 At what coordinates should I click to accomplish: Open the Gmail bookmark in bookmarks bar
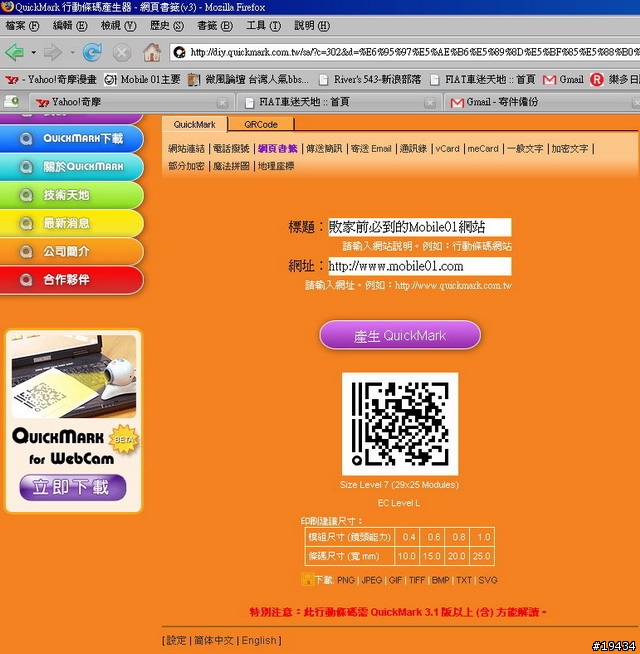[x=563, y=79]
